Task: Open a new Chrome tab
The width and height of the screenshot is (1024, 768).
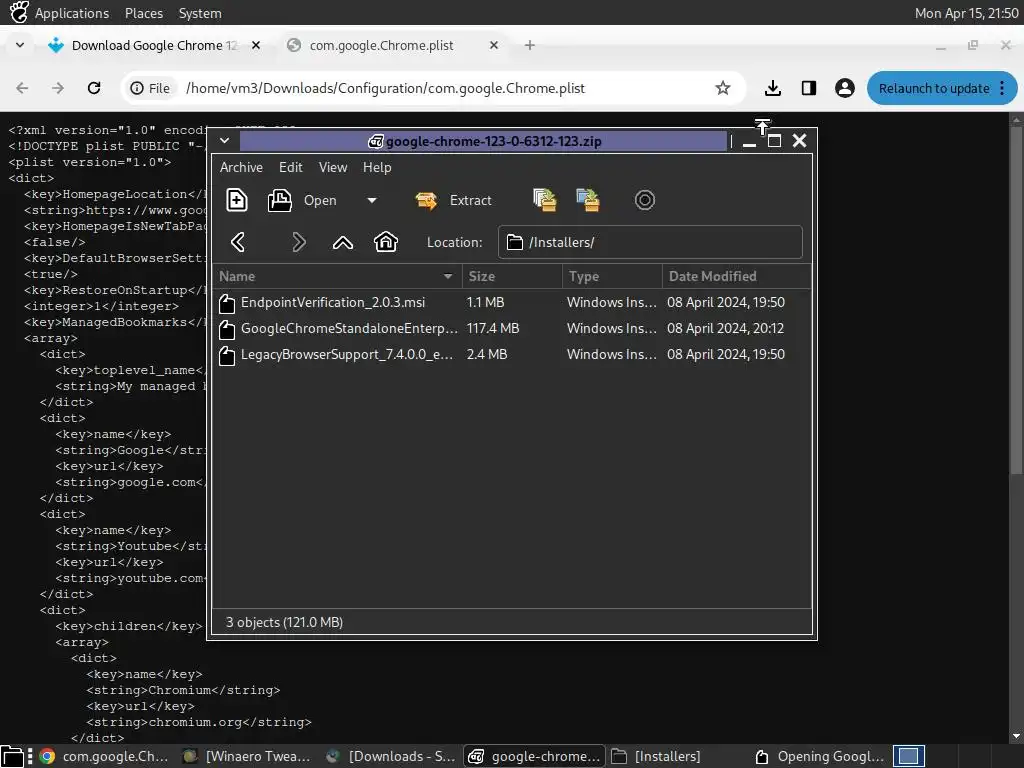Action: (530, 45)
